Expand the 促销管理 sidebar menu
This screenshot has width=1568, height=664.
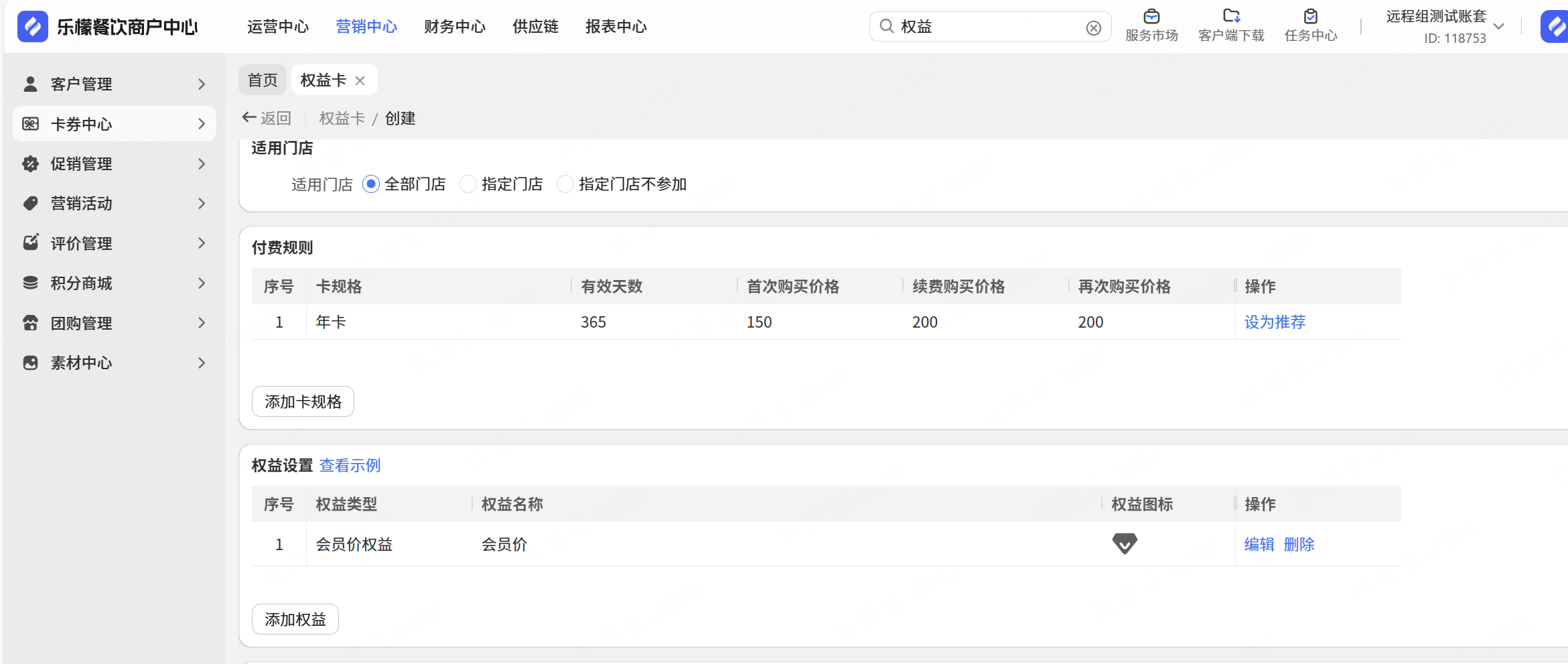pos(114,163)
